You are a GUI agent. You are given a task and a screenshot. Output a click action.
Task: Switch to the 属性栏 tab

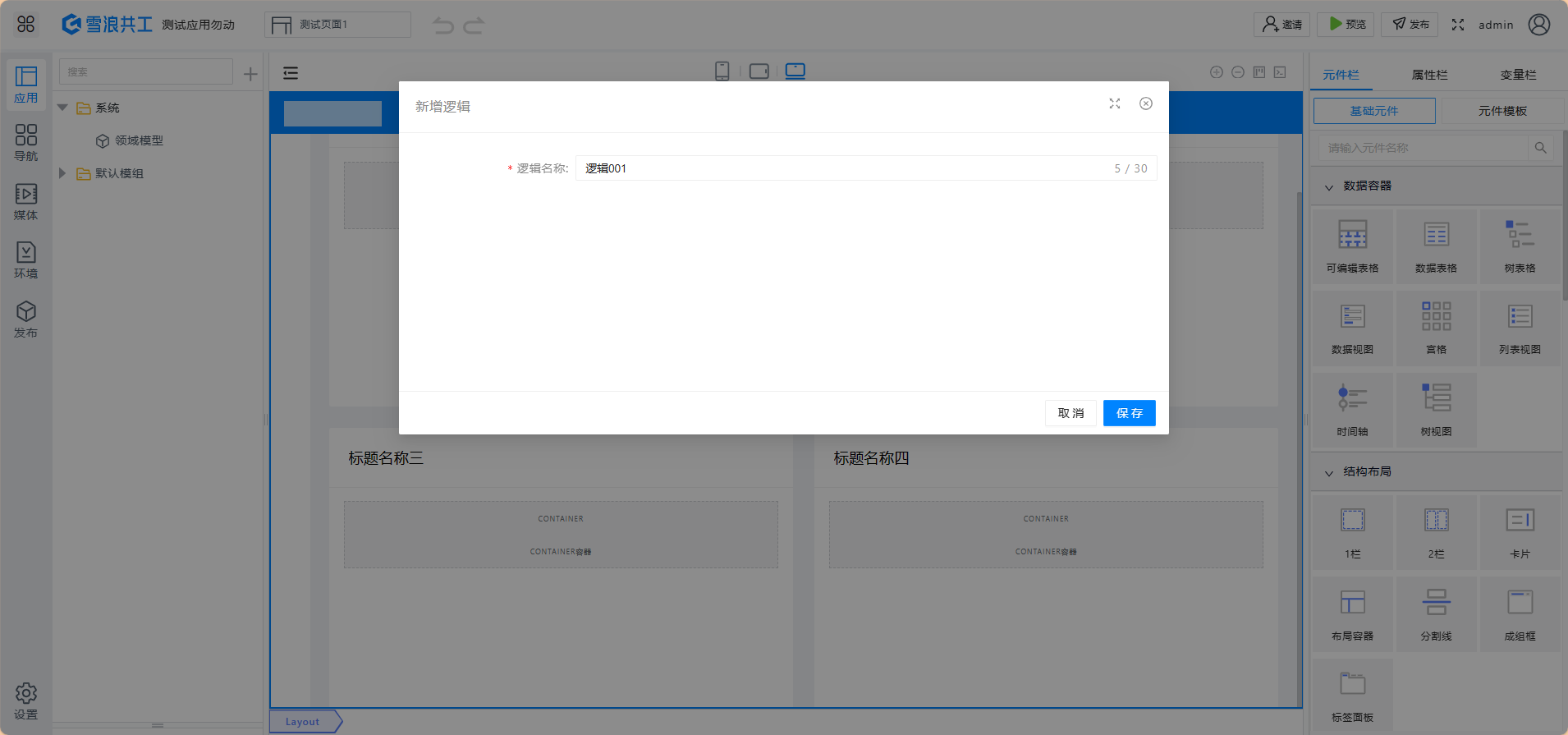[1429, 75]
